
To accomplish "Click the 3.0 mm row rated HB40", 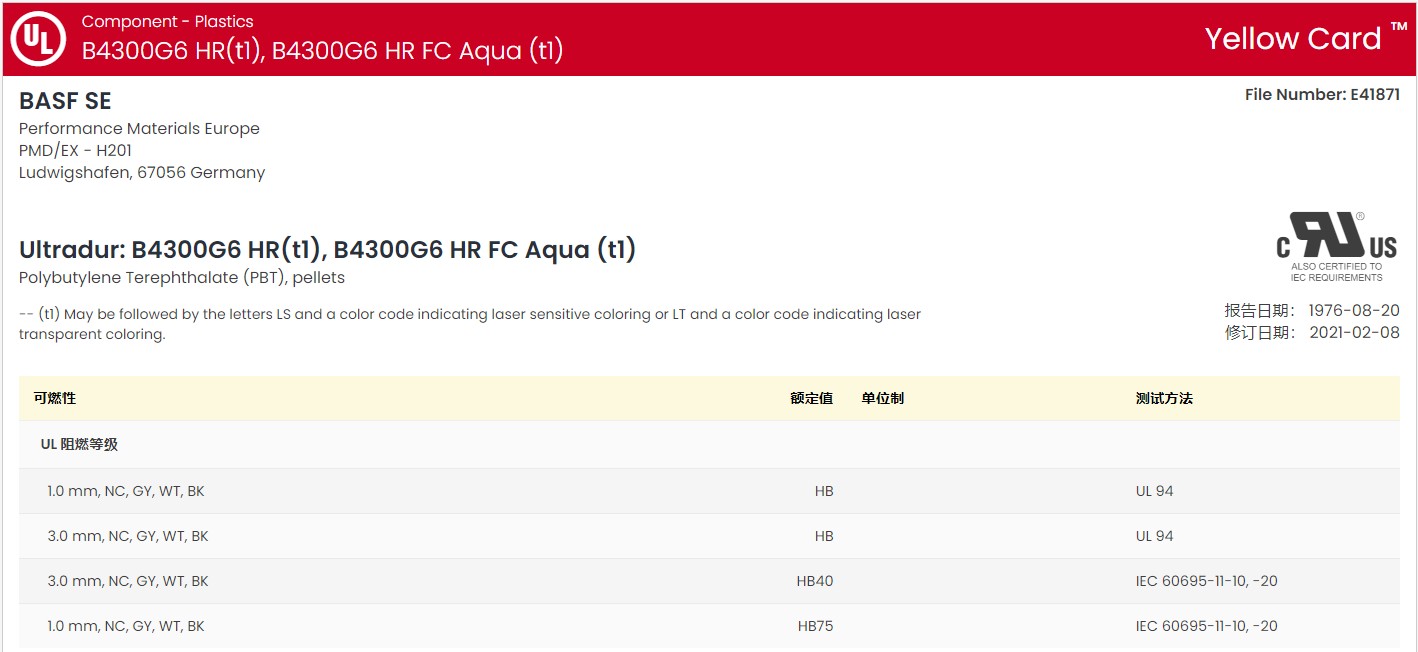I will pyautogui.click(x=709, y=581).
